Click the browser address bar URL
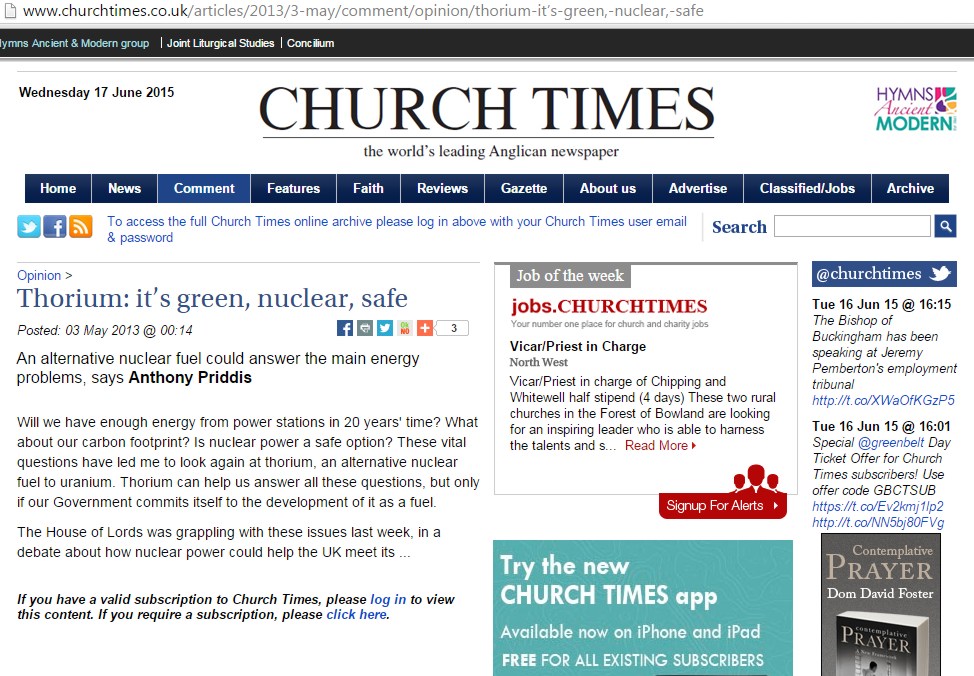Viewport: 974px width, 676px height. 363,11
